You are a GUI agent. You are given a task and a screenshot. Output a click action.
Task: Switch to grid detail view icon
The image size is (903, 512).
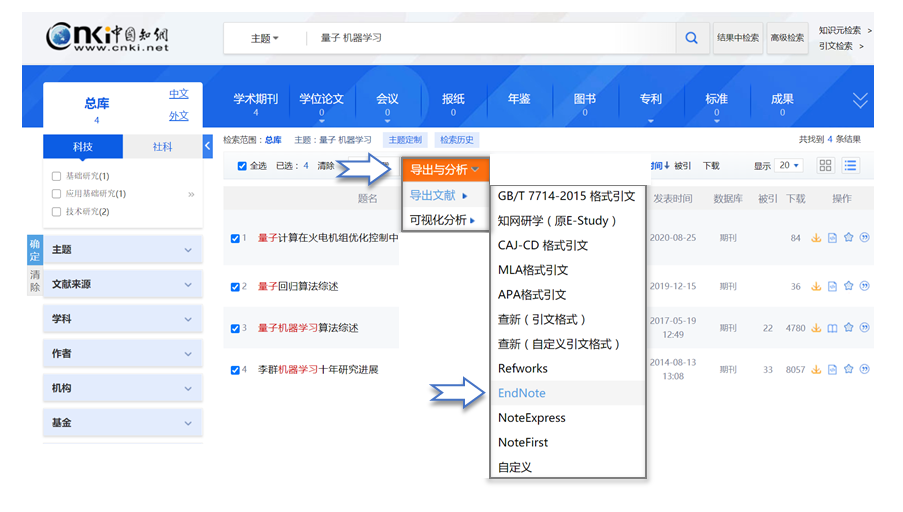[x=825, y=166]
